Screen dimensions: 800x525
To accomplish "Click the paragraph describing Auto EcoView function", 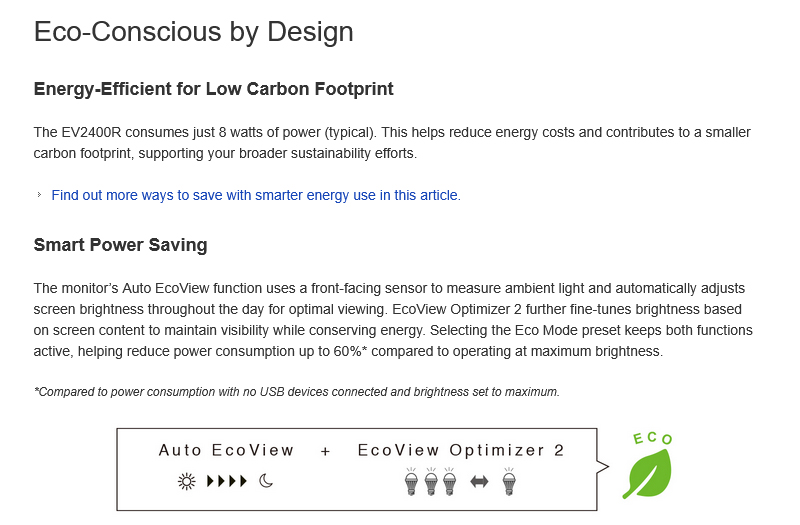I will pos(391,319).
